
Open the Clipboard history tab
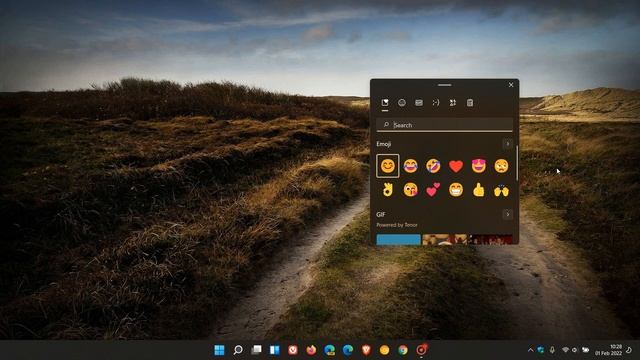(470, 103)
